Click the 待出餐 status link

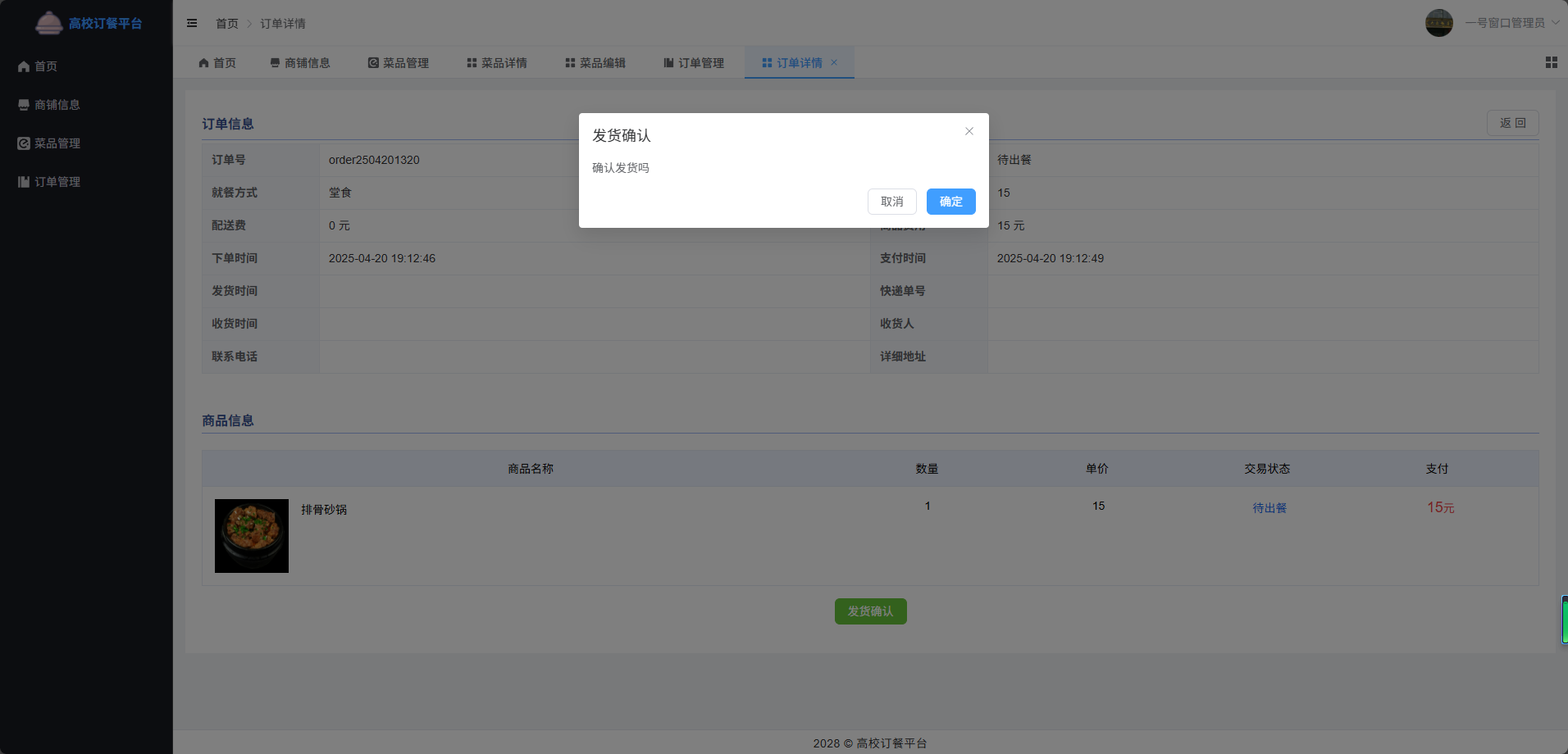(1268, 508)
